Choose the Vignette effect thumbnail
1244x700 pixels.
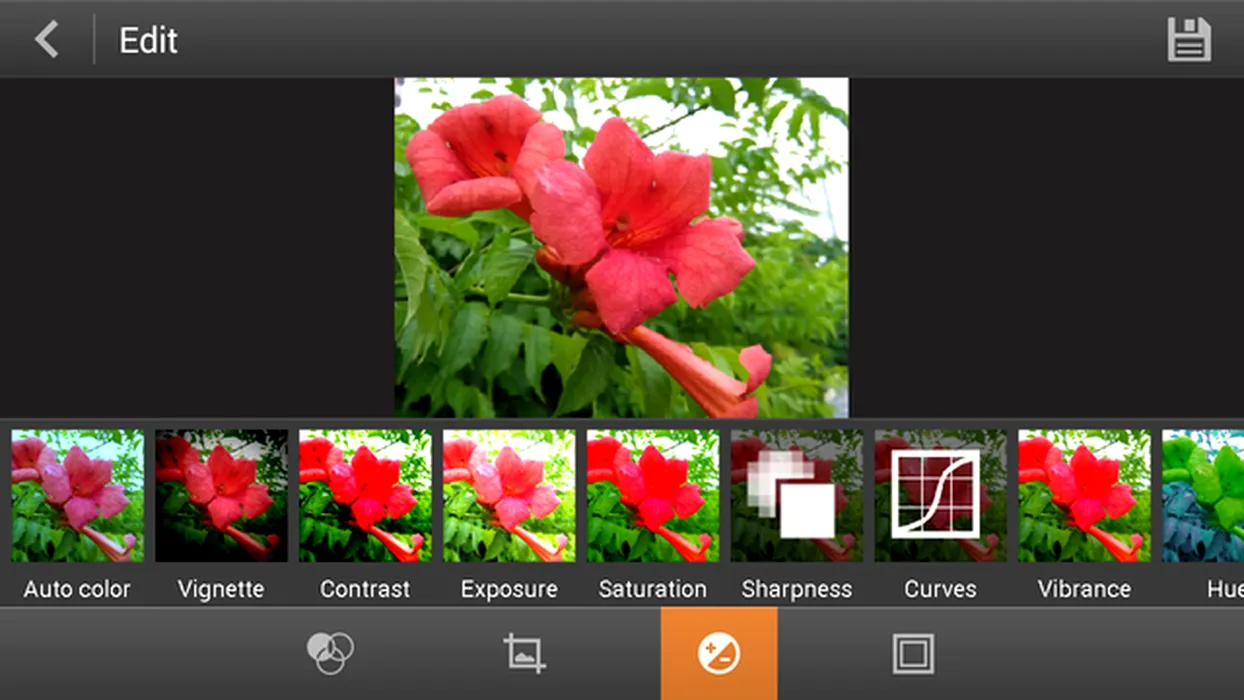click(221, 496)
